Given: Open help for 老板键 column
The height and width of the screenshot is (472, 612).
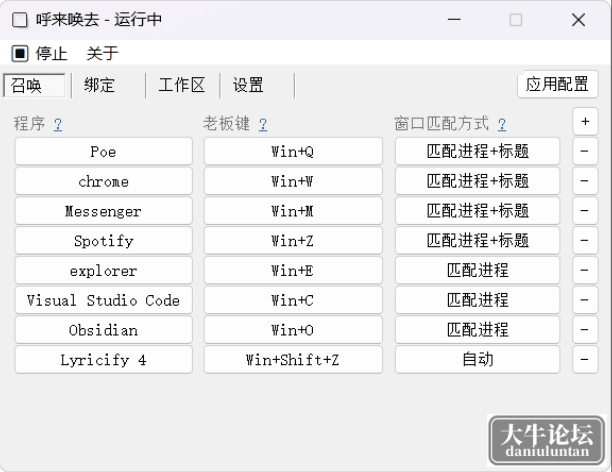Looking at the screenshot, I should [x=263, y=124].
